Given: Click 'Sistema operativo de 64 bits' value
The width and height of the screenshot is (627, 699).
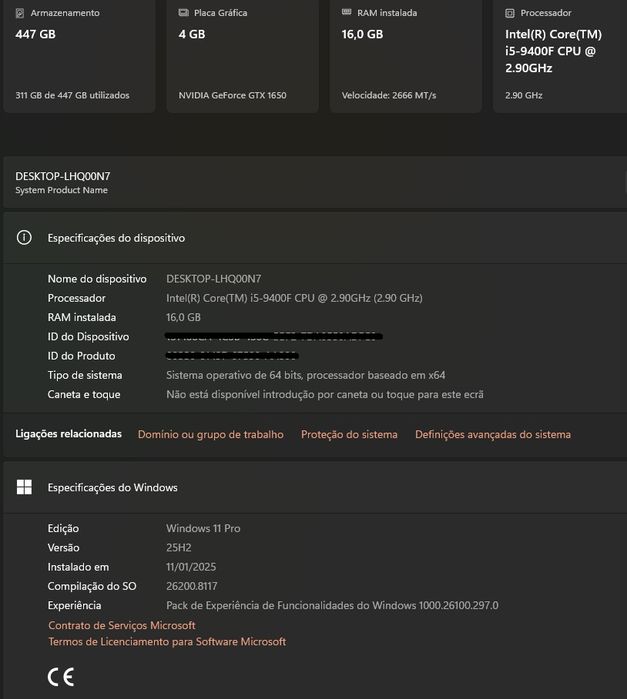Looking at the screenshot, I should (x=305, y=375).
